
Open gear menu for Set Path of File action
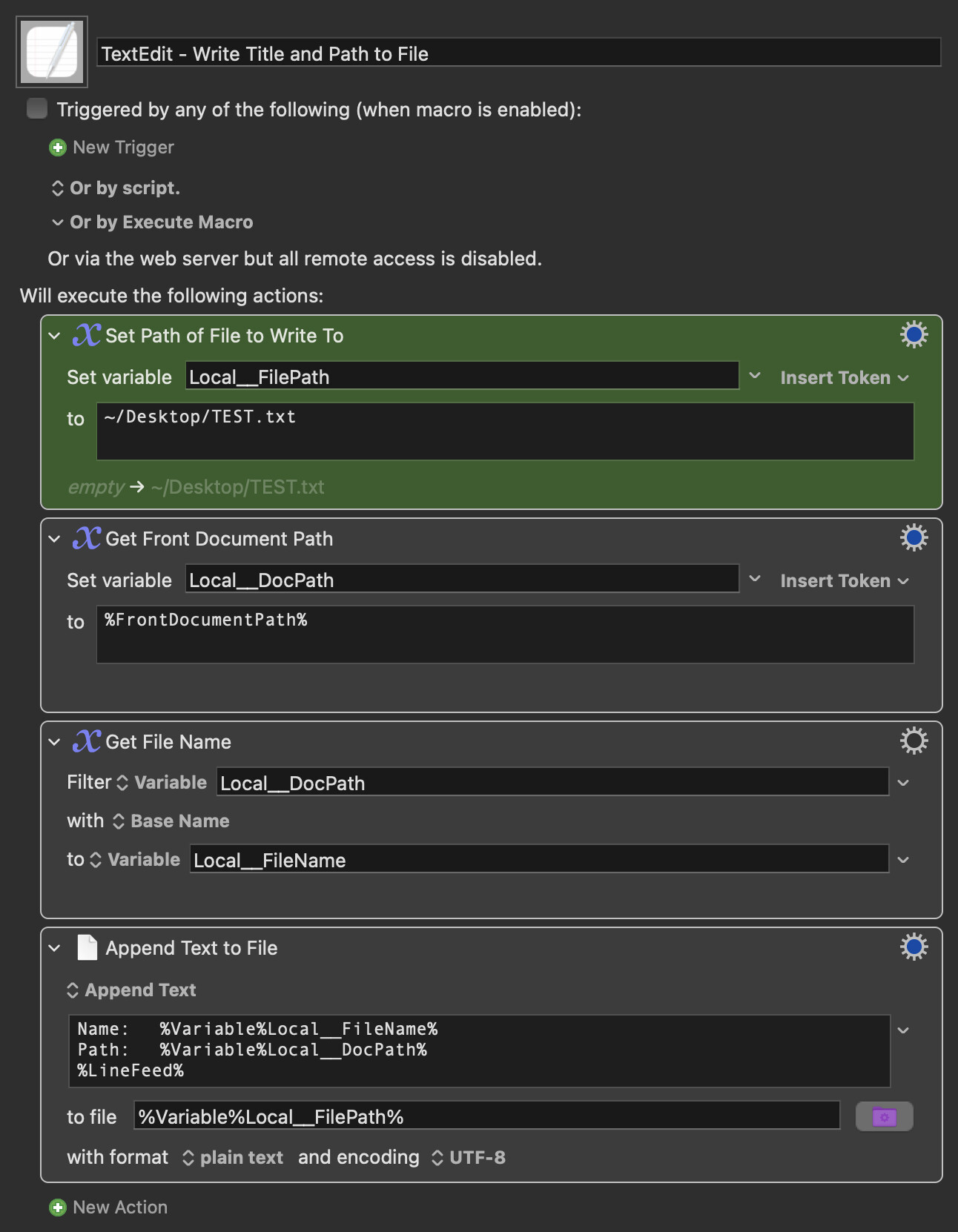click(914, 335)
